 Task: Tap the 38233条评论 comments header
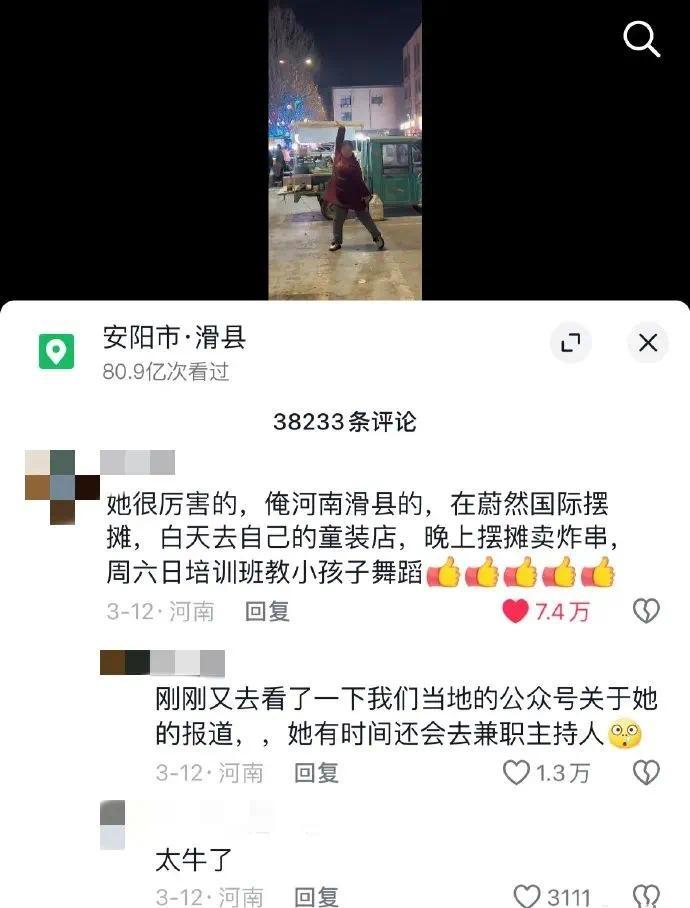coord(345,422)
